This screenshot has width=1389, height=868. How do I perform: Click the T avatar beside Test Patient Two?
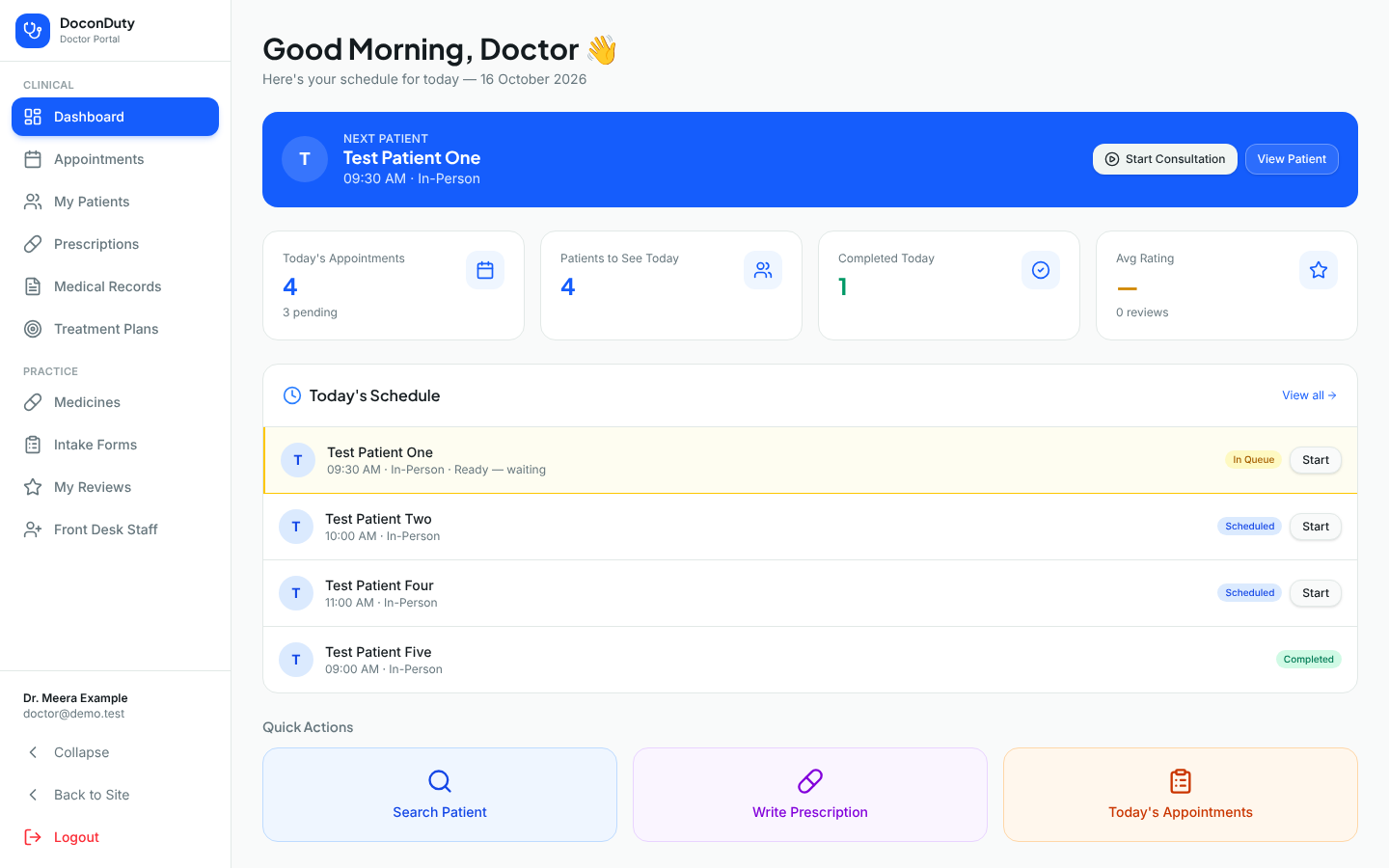point(296,527)
